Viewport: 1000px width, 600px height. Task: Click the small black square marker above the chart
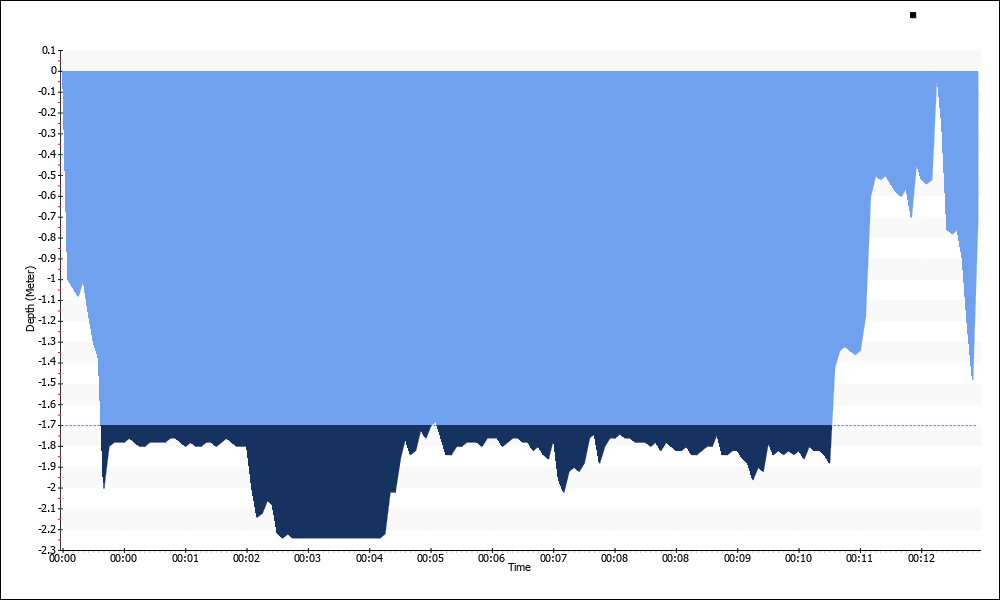click(913, 15)
